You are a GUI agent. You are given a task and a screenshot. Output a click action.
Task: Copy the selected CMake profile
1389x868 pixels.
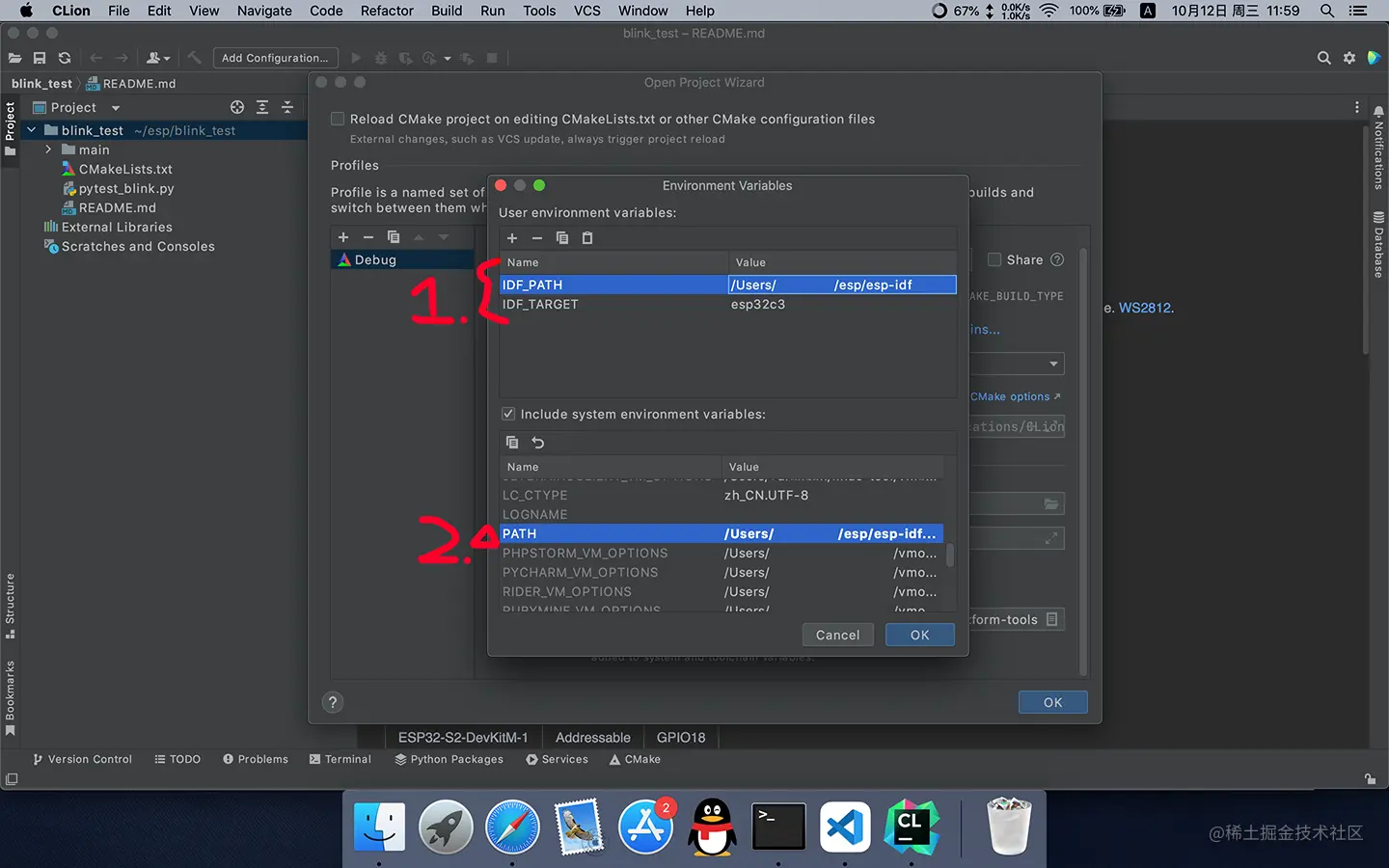[x=394, y=237]
